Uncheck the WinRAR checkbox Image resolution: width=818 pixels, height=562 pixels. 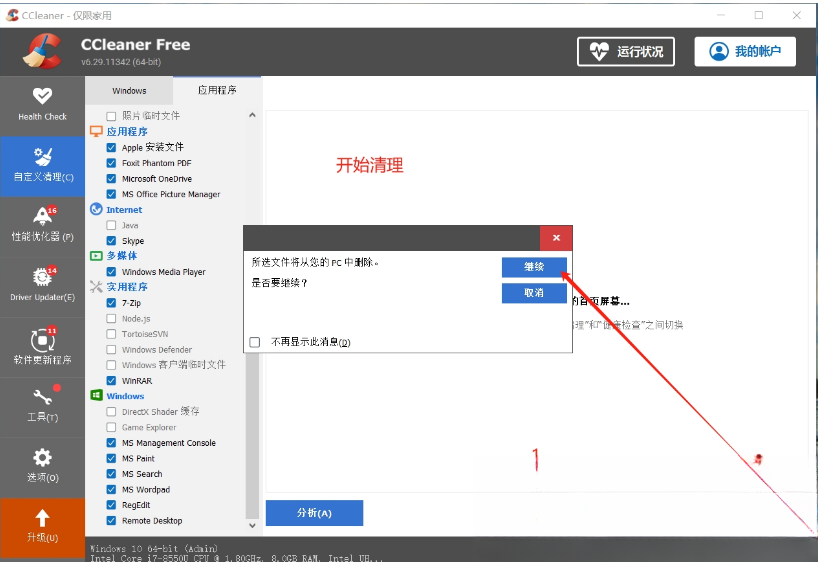point(111,380)
